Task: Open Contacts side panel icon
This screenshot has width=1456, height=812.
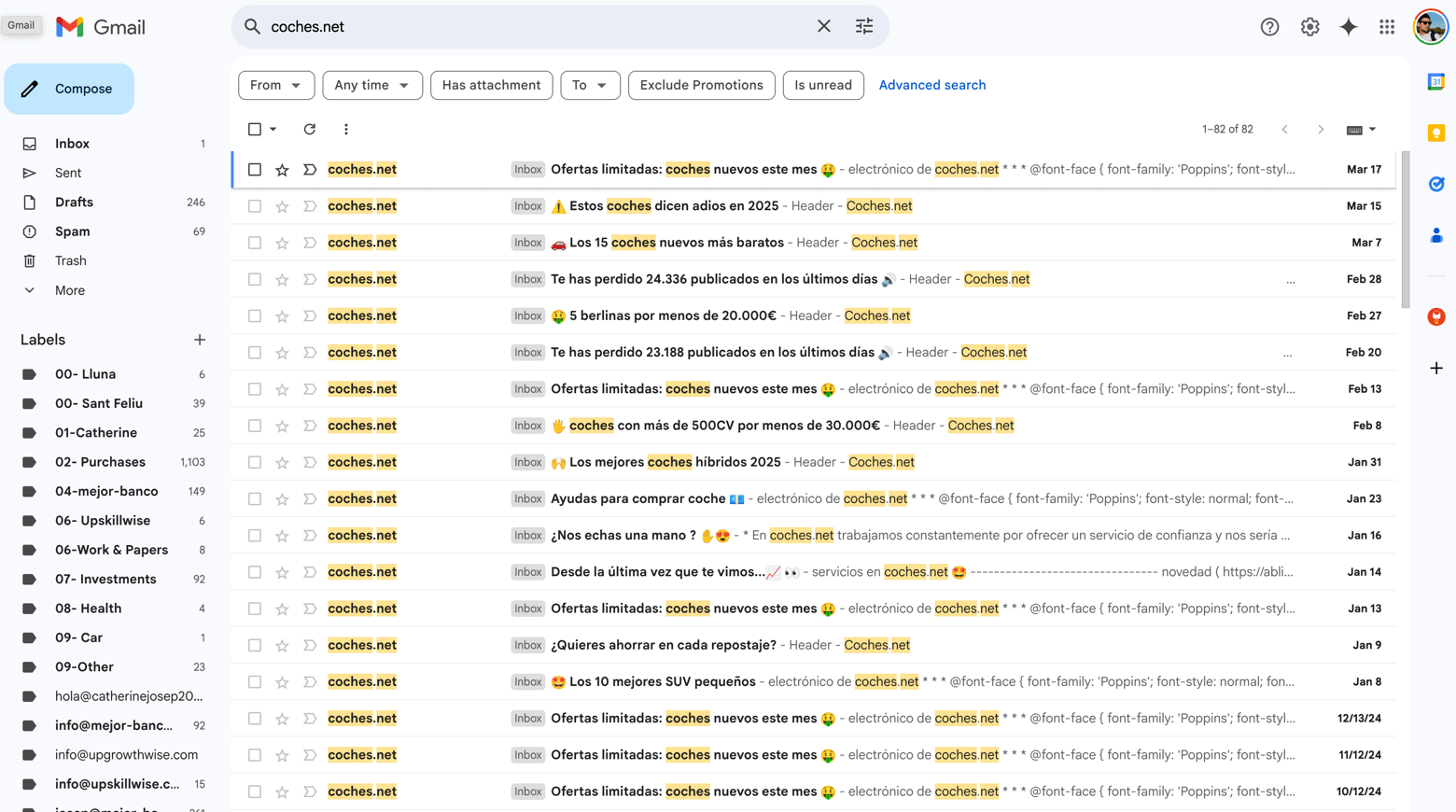Action: coord(1436,235)
